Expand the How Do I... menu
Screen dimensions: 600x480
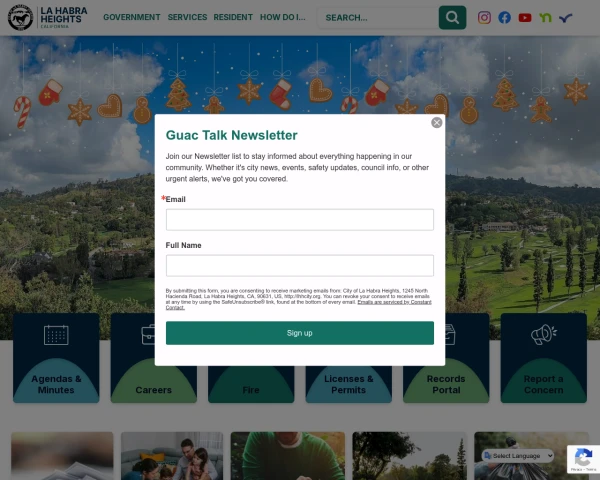282,17
